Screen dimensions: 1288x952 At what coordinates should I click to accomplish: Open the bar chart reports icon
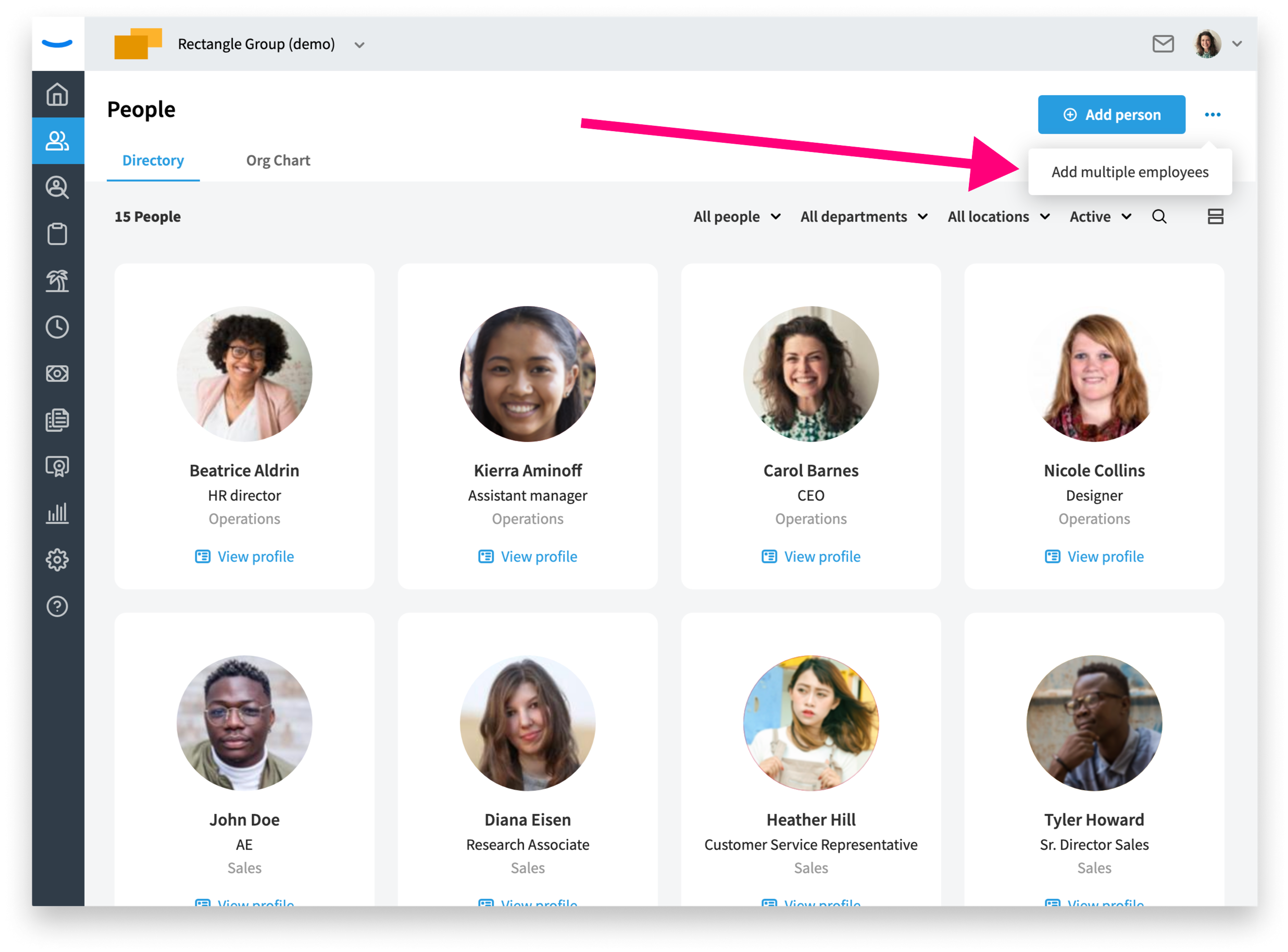pos(57,513)
